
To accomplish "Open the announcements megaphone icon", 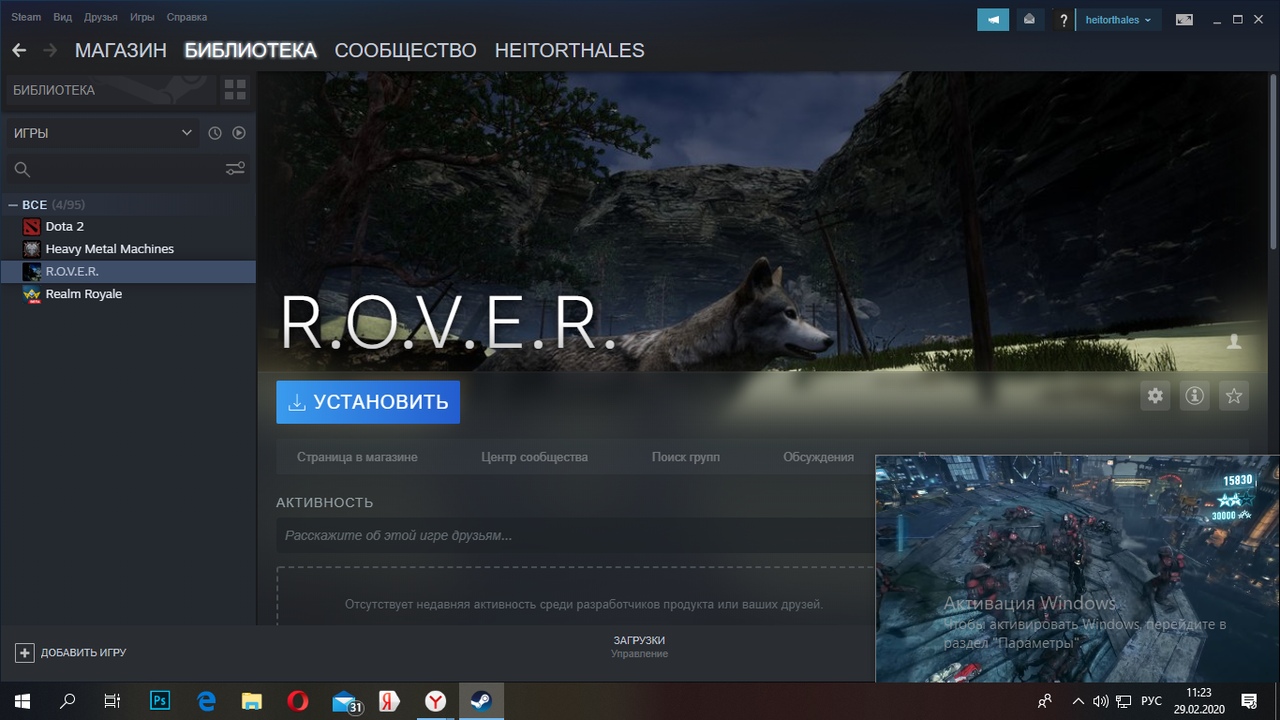I will tap(993, 19).
